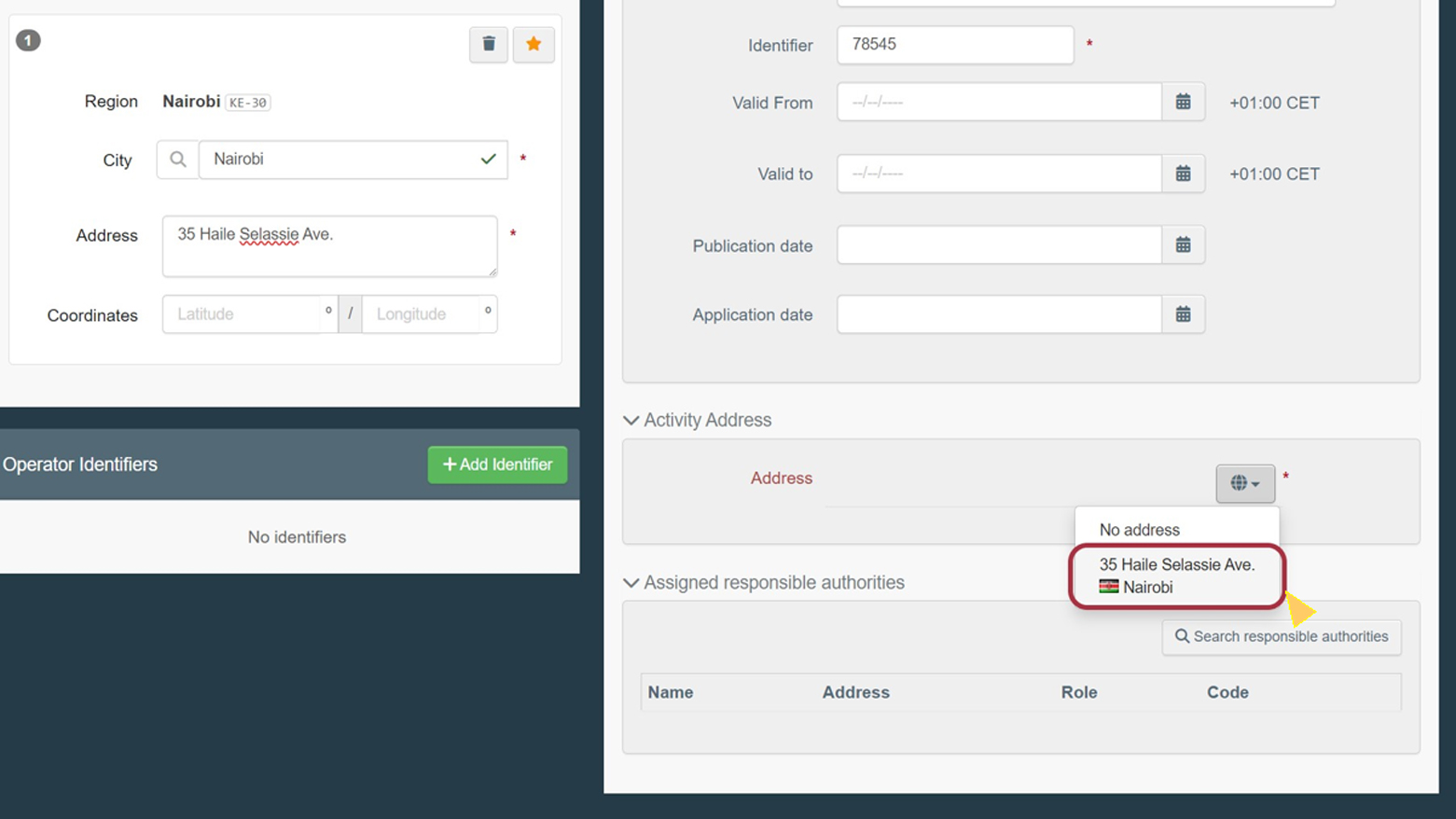Image resolution: width=1456 pixels, height=819 pixels.
Task: Click the Role column header
Action: [x=1079, y=692]
